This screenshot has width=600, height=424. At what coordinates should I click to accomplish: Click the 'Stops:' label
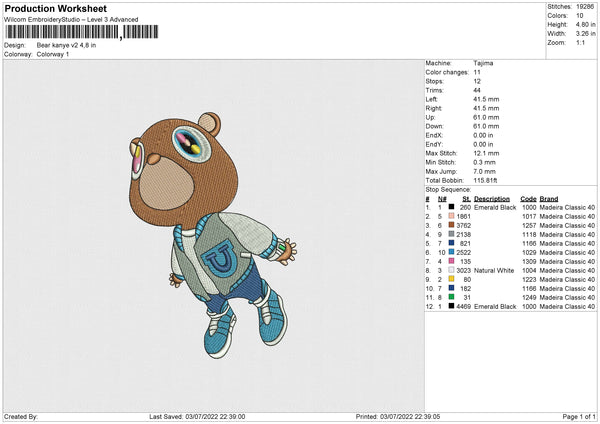click(435, 81)
